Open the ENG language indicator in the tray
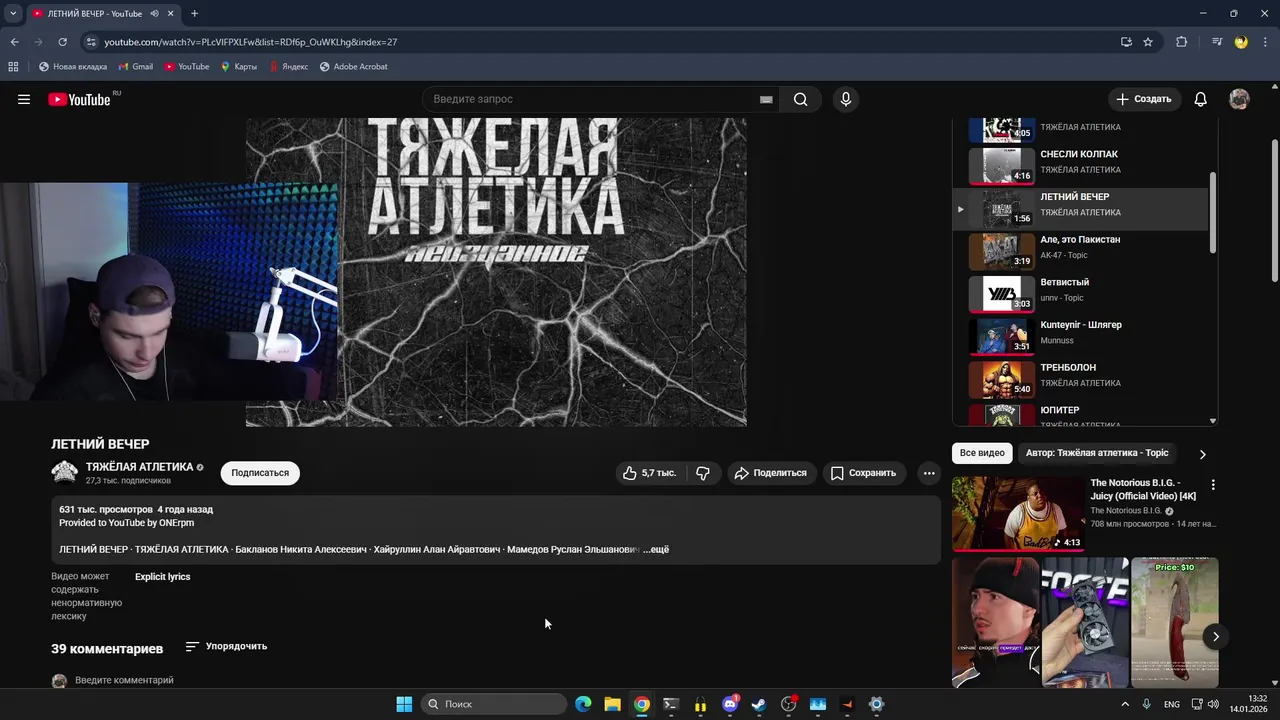Viewport: 1280px width, 720px height. coord(1172,704)
